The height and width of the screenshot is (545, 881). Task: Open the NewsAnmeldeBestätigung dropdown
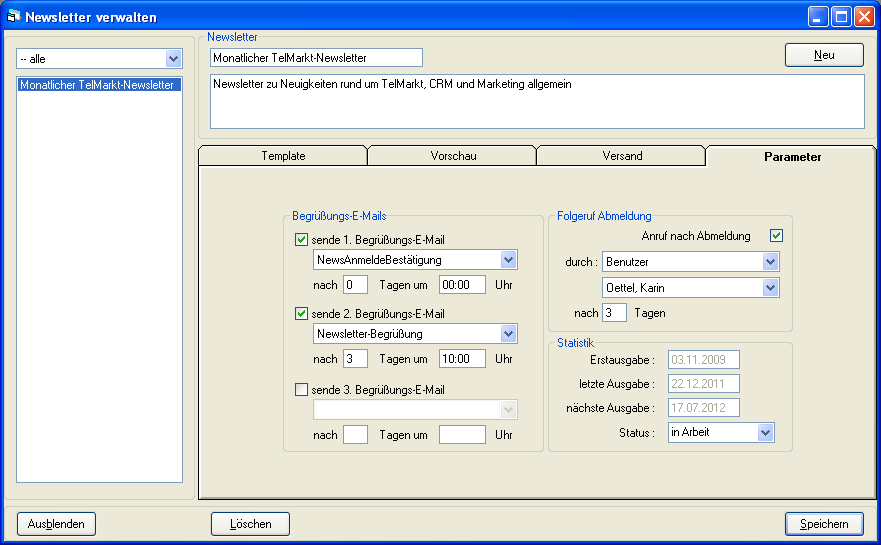click(x=508, y=260)
